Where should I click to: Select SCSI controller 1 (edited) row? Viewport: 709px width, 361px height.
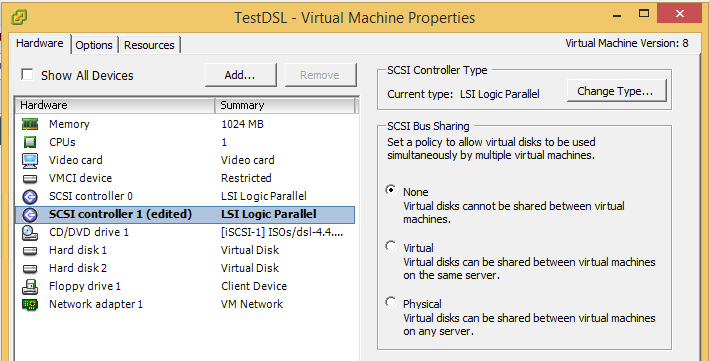point(185,214)
